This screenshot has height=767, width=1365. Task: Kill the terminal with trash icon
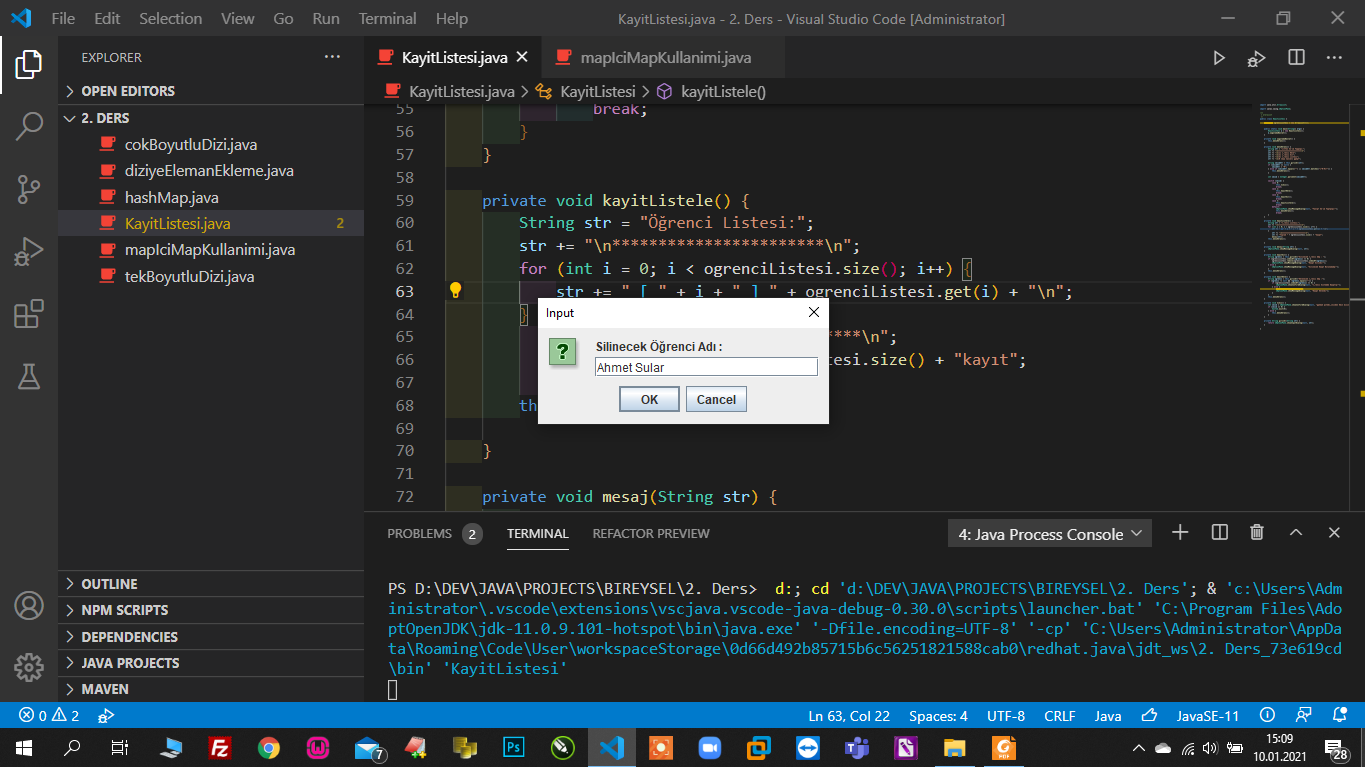tap(1257, 533)
